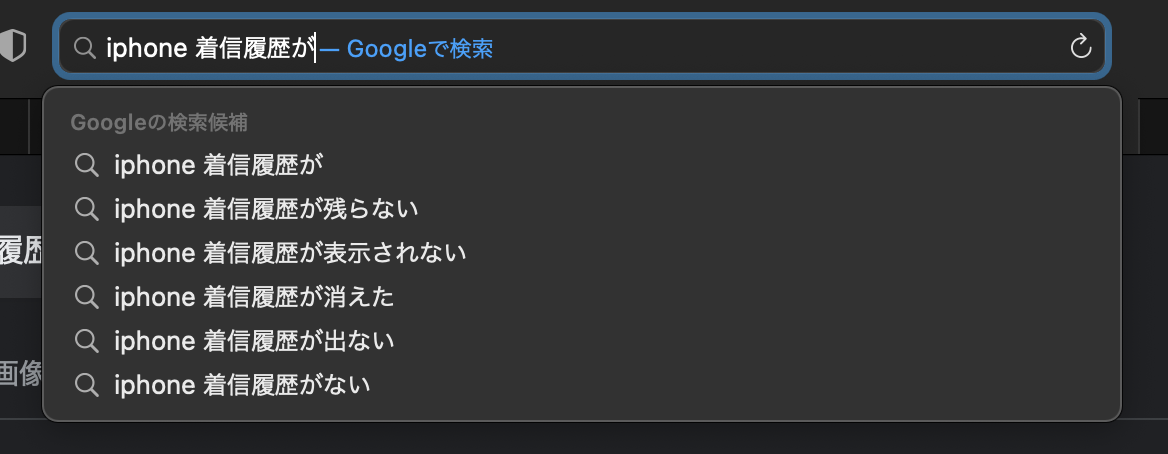This screenshot has height=454, width=1168.
Task: Click the privacy report shield icon
Action: pyautogui.click(x=12, y=47)
